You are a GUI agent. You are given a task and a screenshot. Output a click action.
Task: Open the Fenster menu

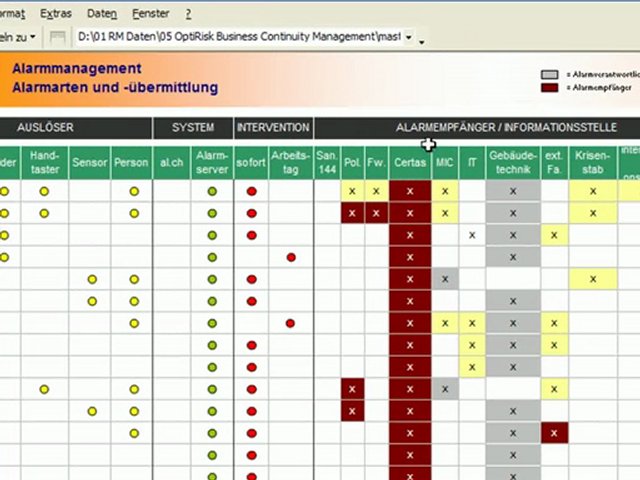(x=150, y=14)
